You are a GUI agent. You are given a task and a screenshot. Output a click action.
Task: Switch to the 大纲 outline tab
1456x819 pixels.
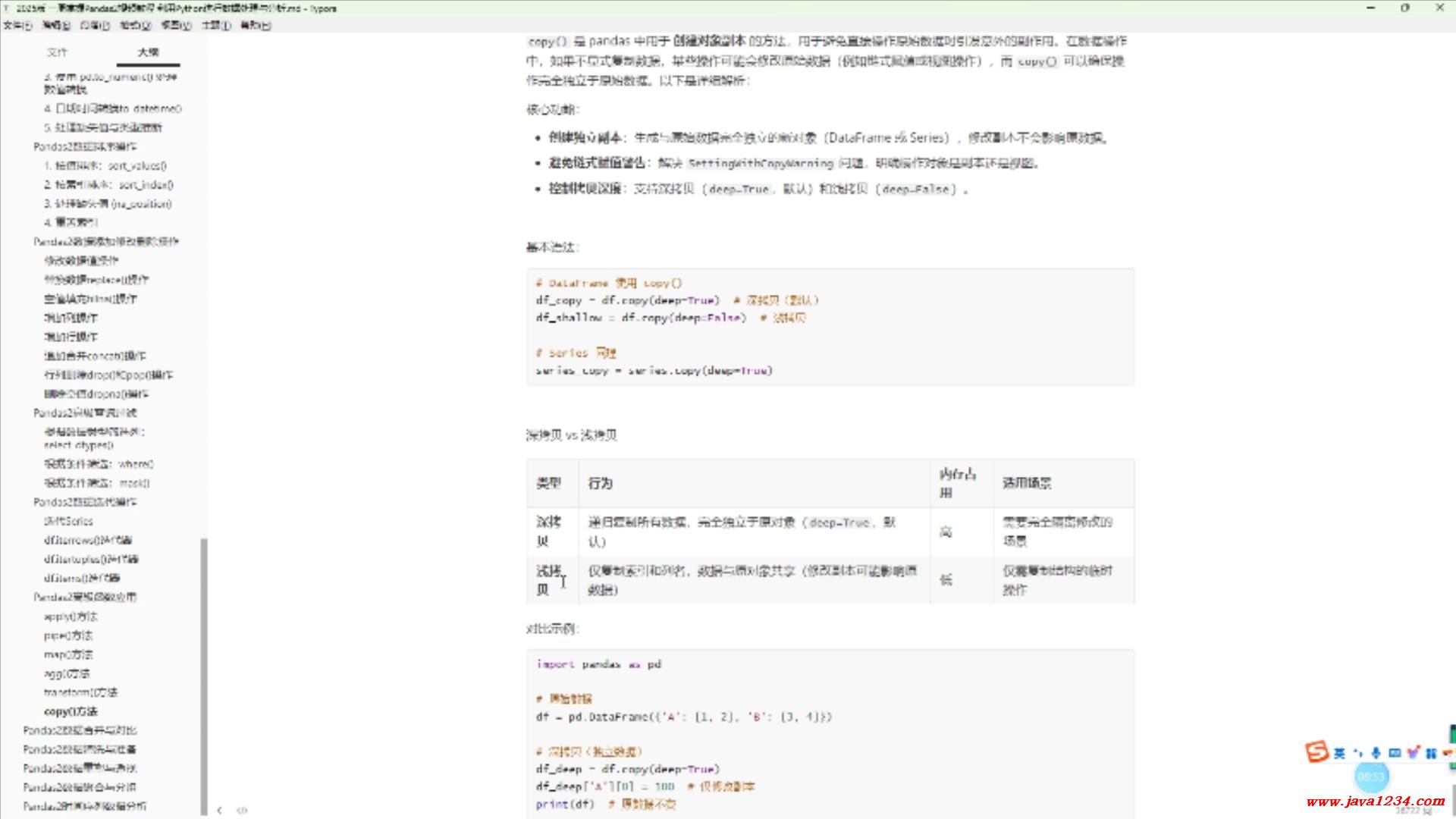click(148, 52)
